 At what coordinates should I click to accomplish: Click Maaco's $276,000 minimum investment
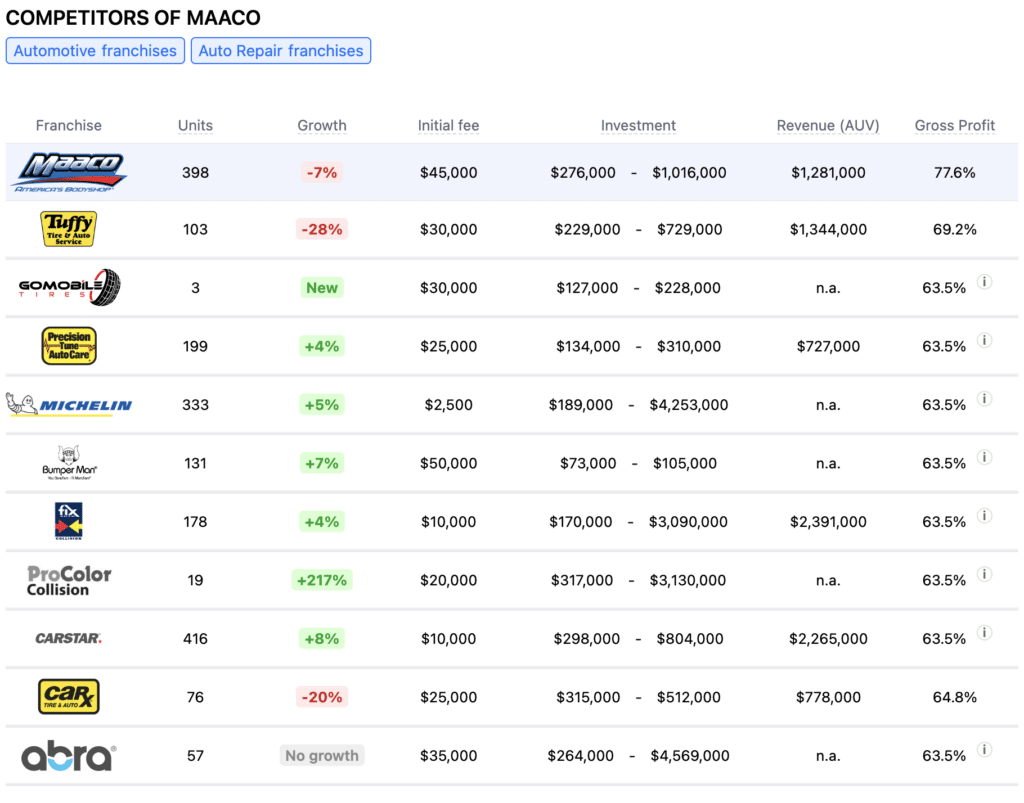[583, 172]
